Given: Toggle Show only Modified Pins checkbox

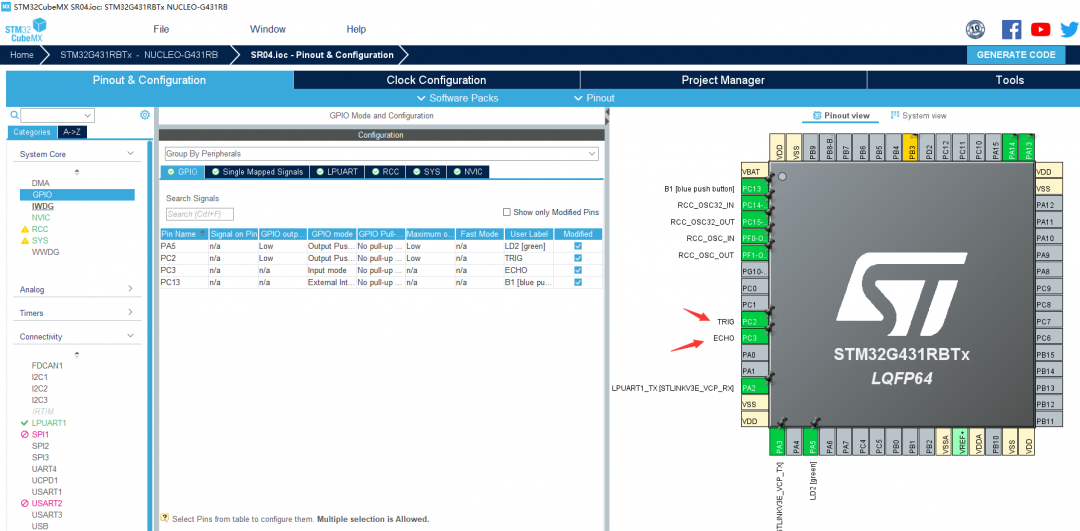Looking at the screenshot, I should (507, 212).
